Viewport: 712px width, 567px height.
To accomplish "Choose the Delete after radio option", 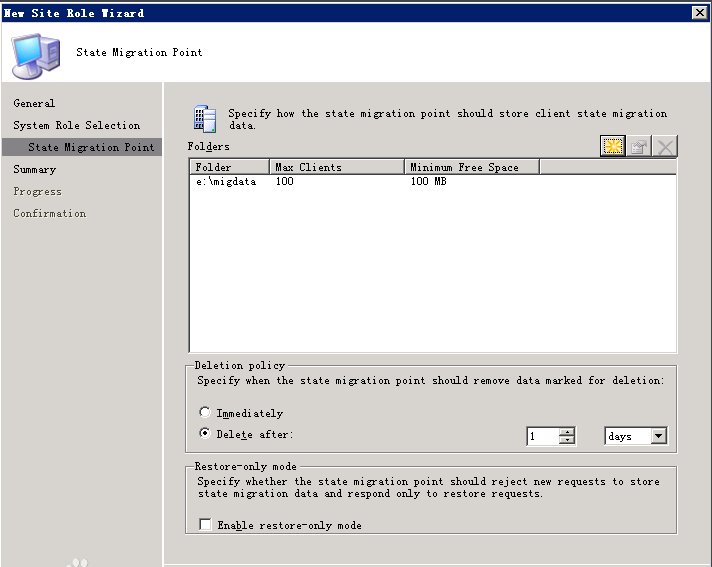I will pyautogui.click(x=205, y=434).
